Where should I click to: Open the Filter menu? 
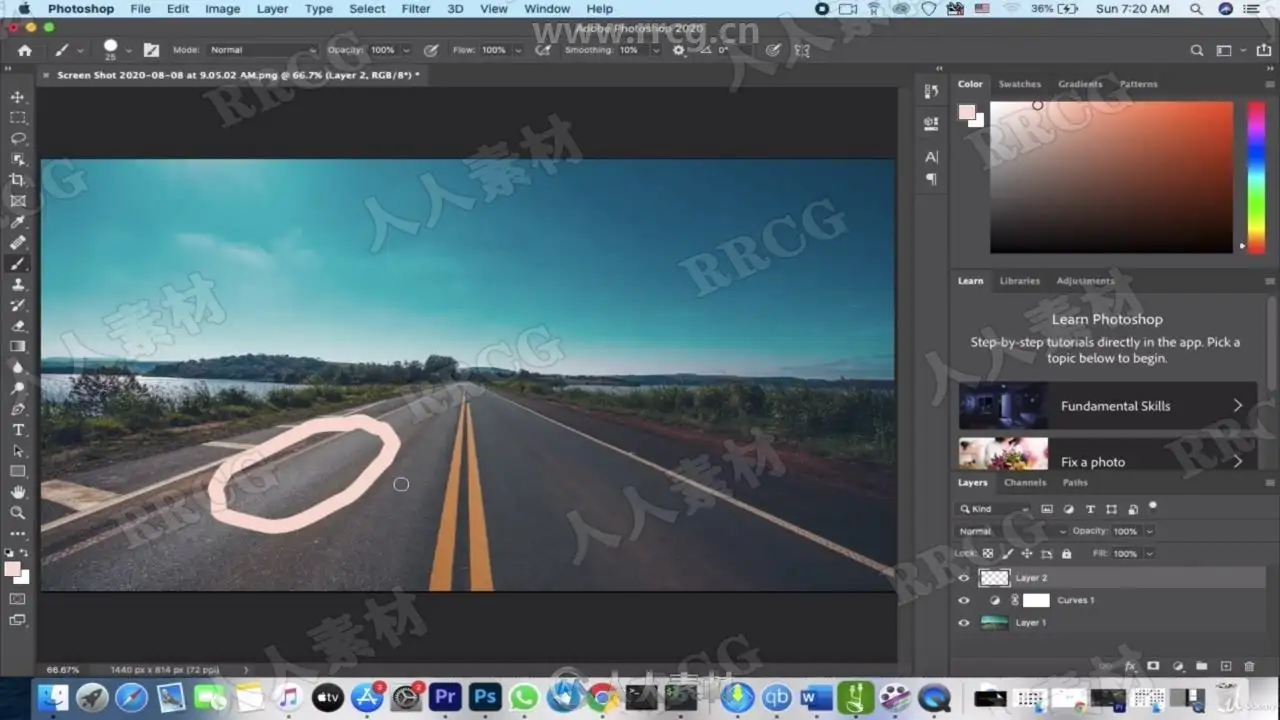pyautogui.click(x=416, y=9)
